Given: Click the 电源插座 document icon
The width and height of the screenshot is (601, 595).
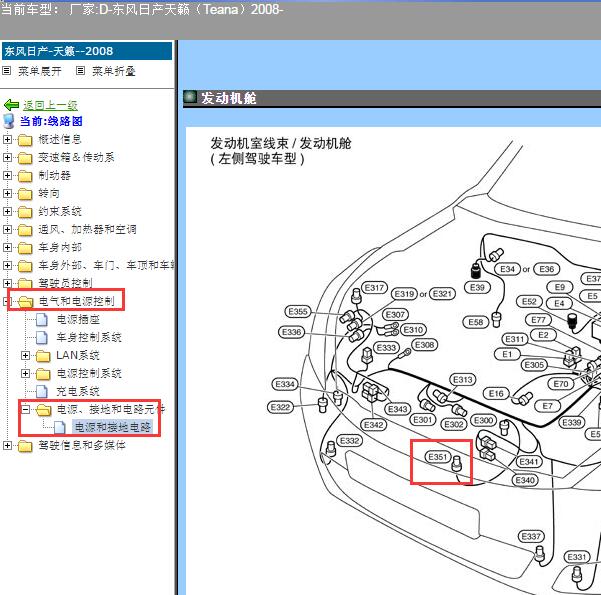Looking at the screenshot, I should pos(42,319).
